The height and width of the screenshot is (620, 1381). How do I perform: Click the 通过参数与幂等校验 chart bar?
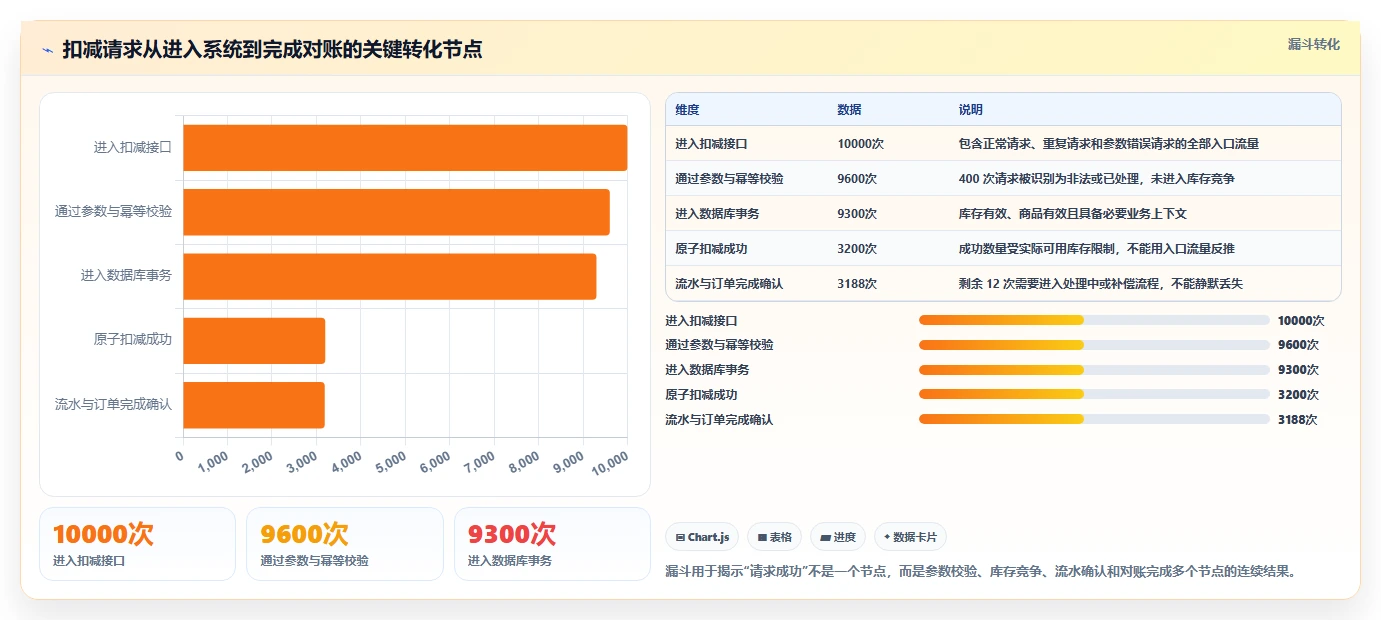point(396,212)
